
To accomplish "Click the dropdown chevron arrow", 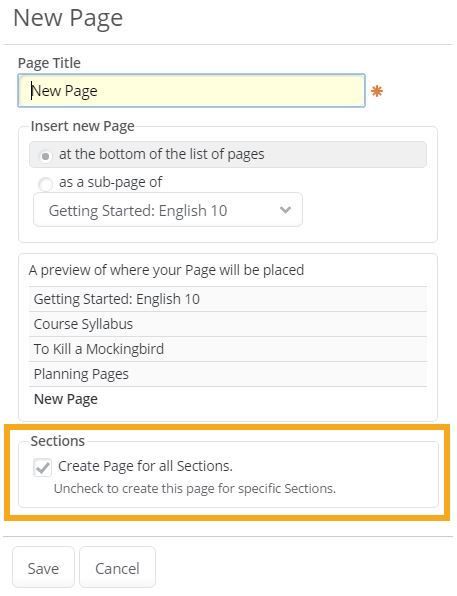I will [x=285, y=209].
